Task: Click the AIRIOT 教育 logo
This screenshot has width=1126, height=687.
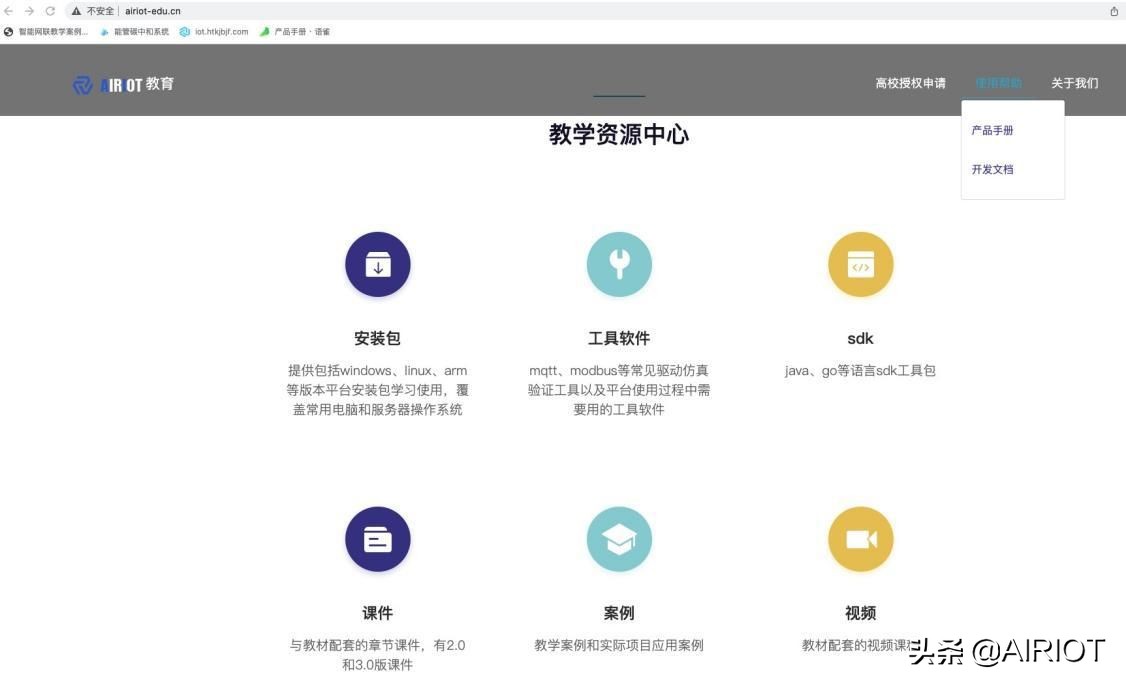Action: pos(122,84)
